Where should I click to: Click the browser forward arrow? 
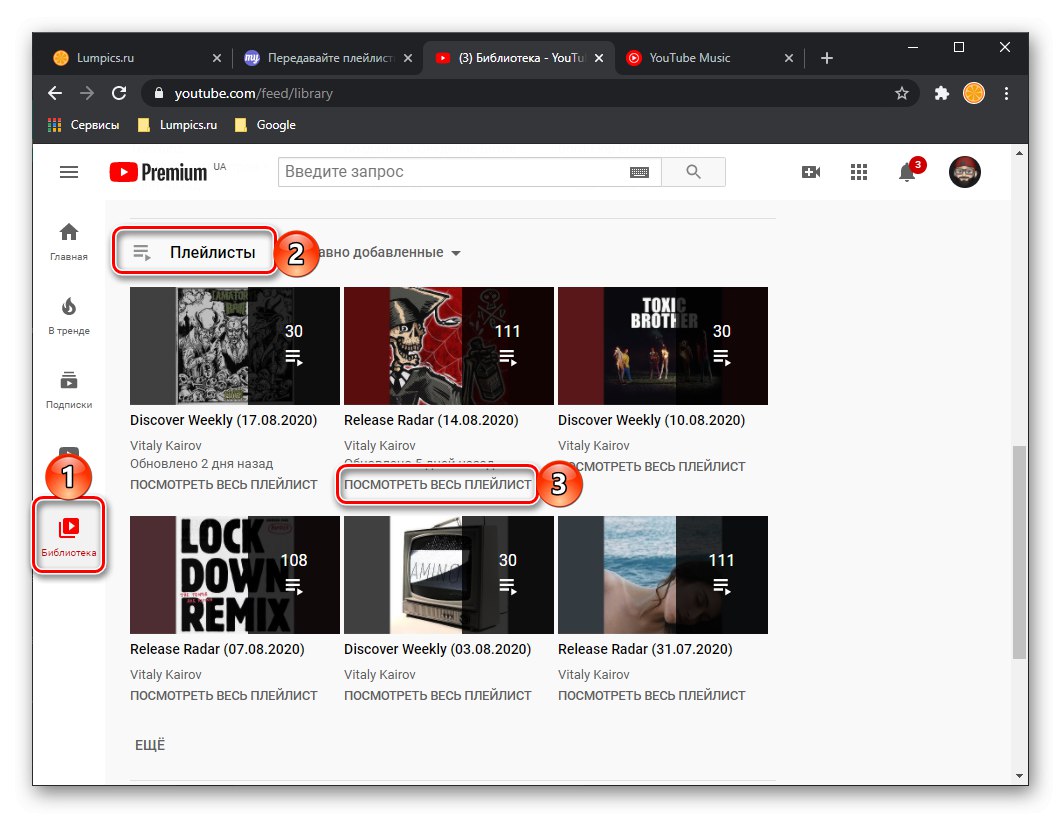coord(87,93)
